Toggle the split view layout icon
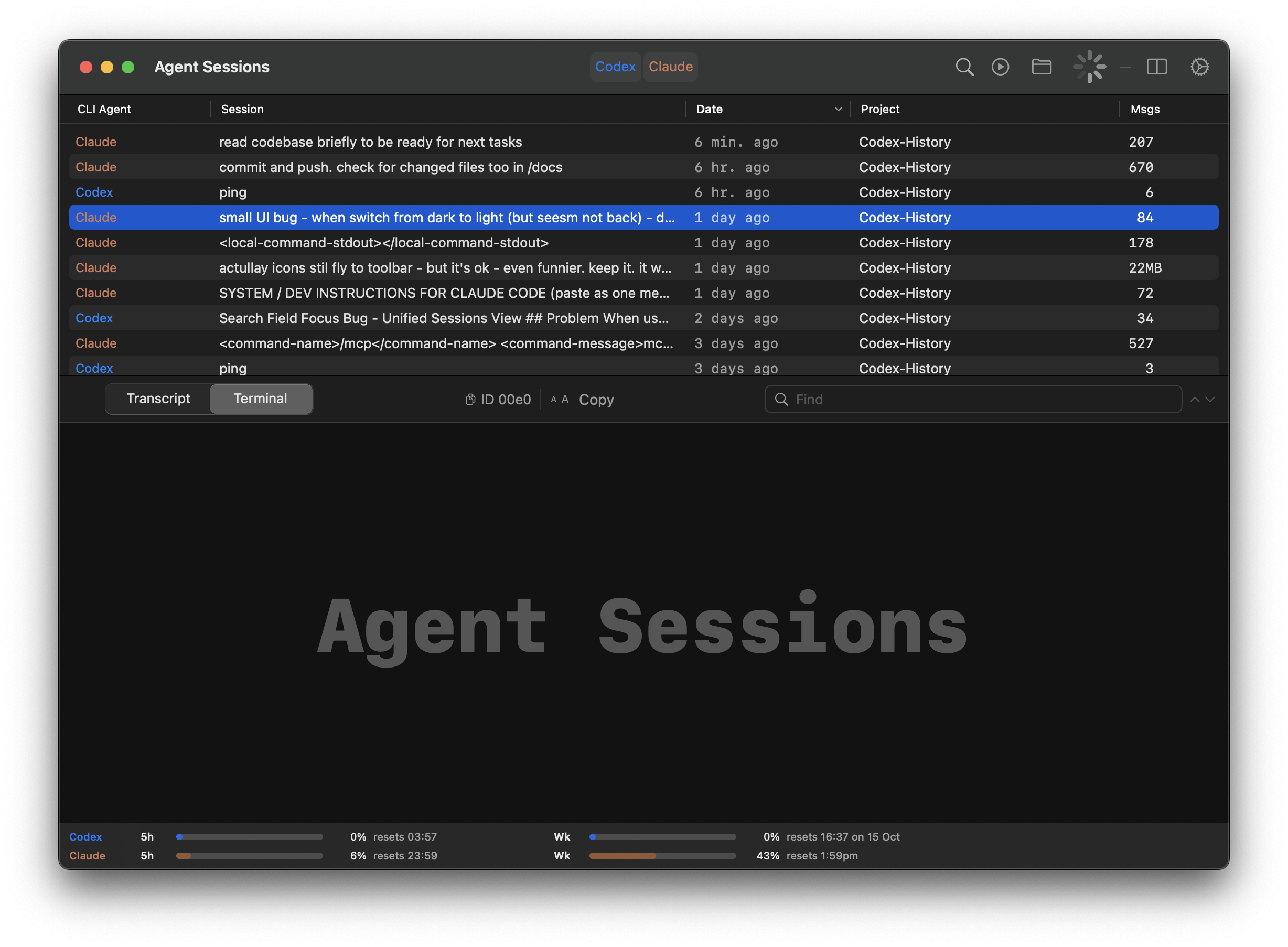The image size is (1288, 947). [x=1157, y=67]
